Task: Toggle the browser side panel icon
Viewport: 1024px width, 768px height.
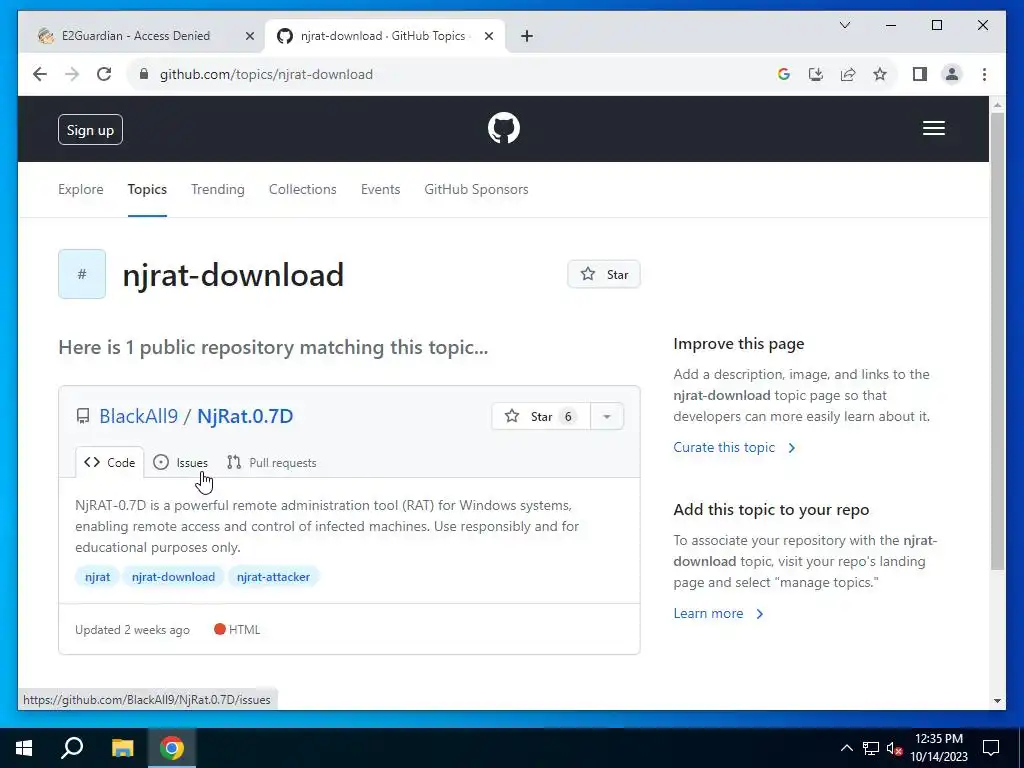Action: point(920,74)
